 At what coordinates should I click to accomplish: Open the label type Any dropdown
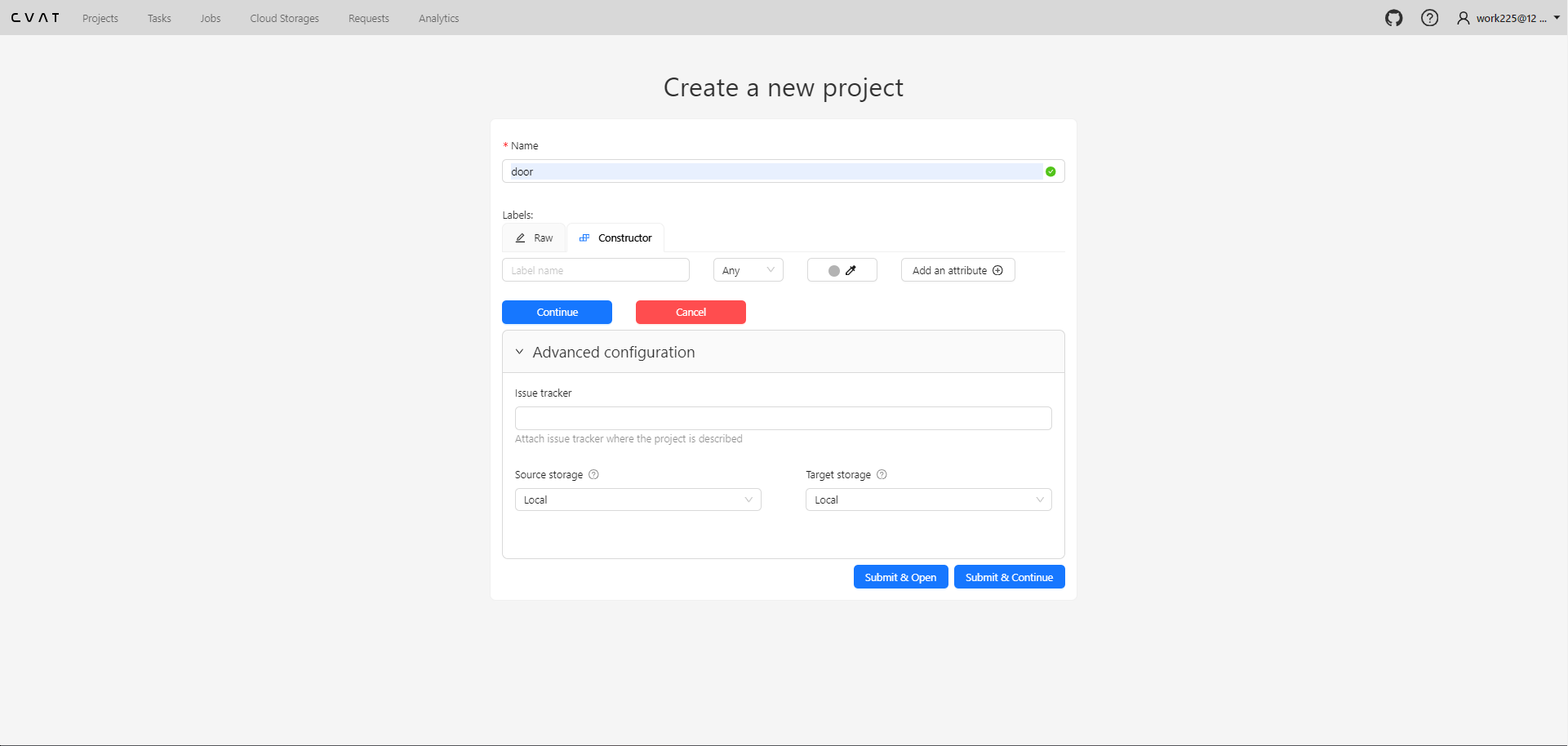(x=748, y=270)
